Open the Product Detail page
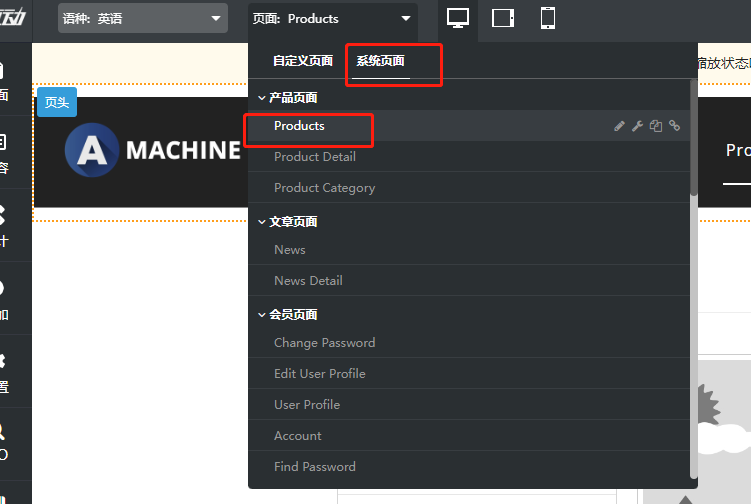Screen dimensions: 751x504 tap(315, 157)
